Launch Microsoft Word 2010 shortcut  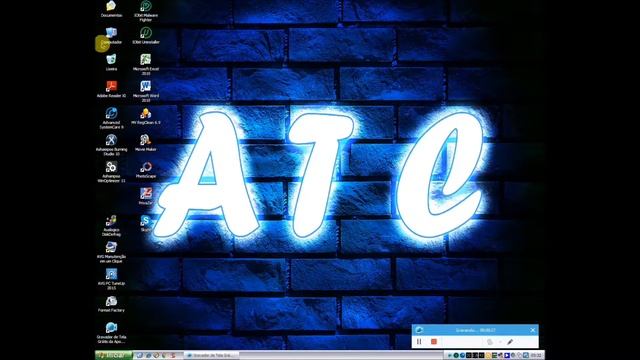point(146,91)
